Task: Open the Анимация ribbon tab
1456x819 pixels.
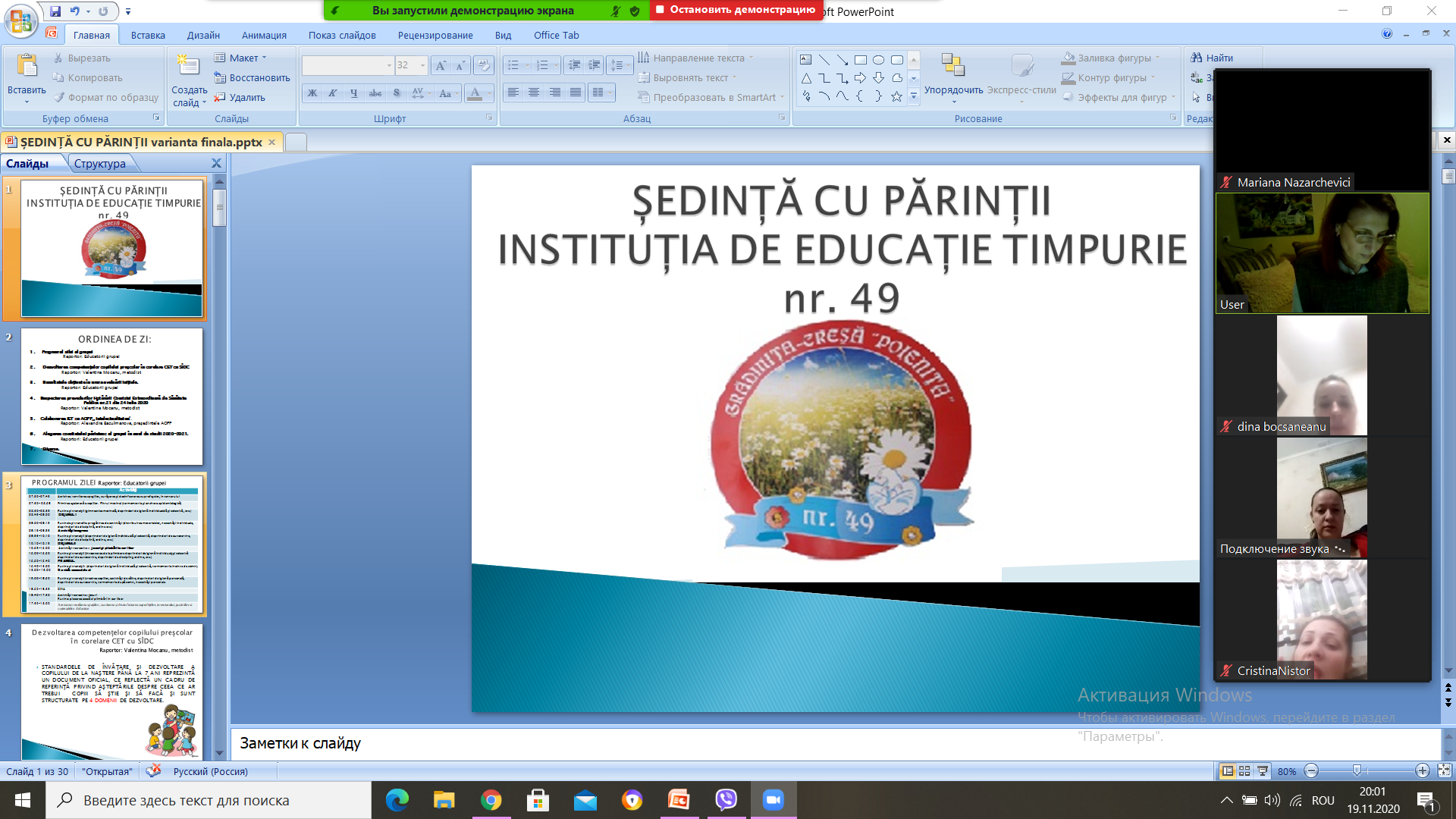Action: 264,35
